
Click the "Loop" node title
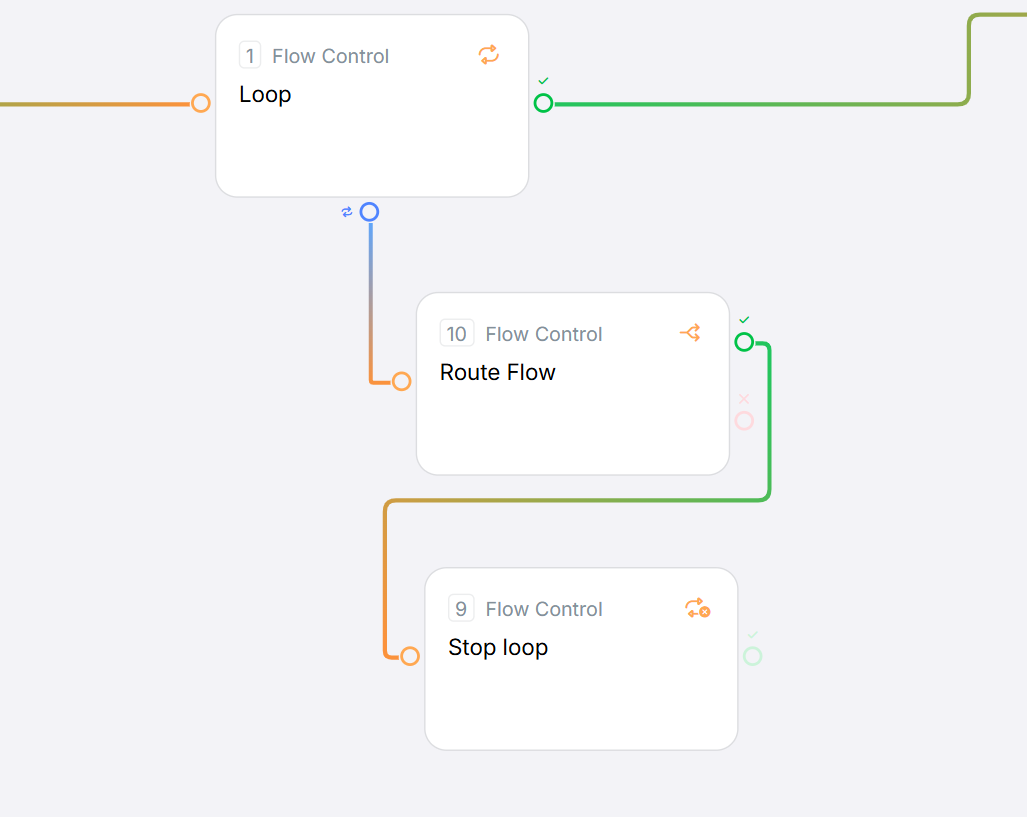265,95
